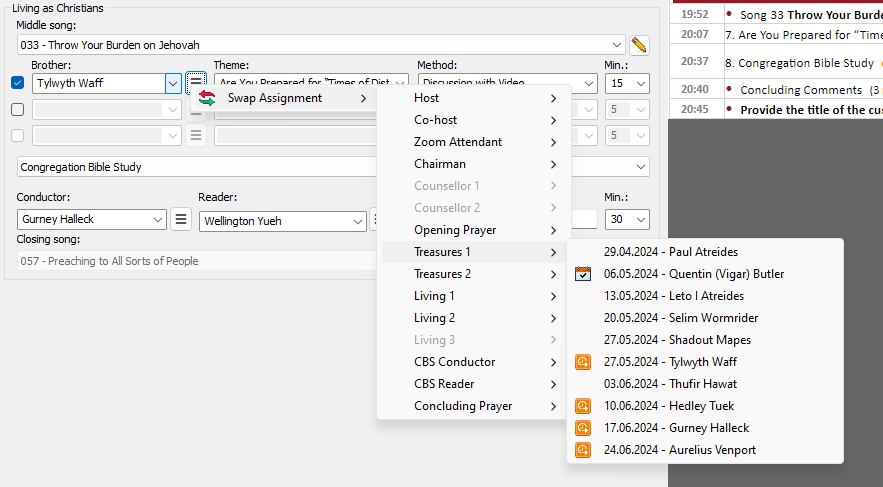Click hamburger menu beside Gurney Halleck conductor
The image size is (883, 487).
point(181,219)
